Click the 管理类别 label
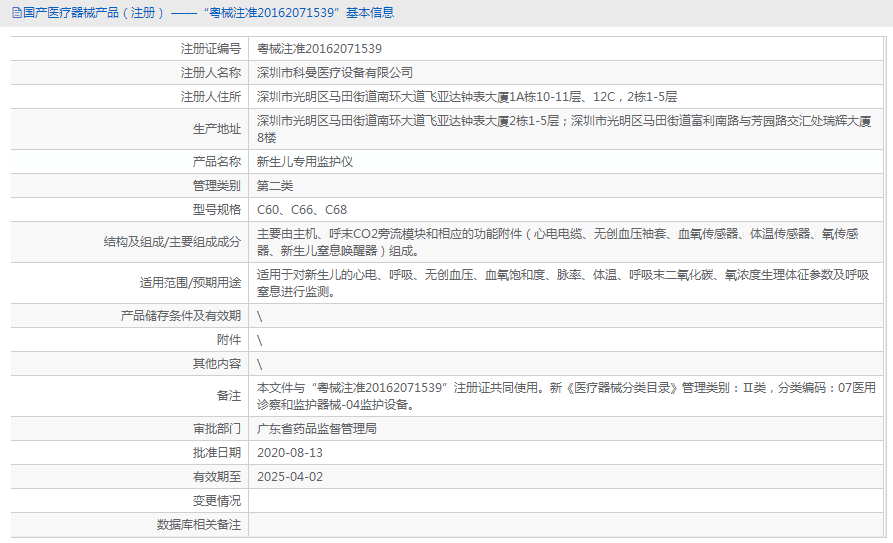 [217, 186]
